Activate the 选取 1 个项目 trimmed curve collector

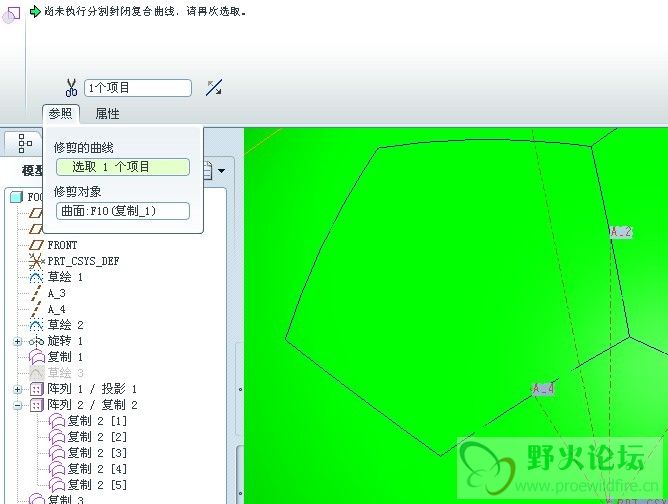(123, 167)
